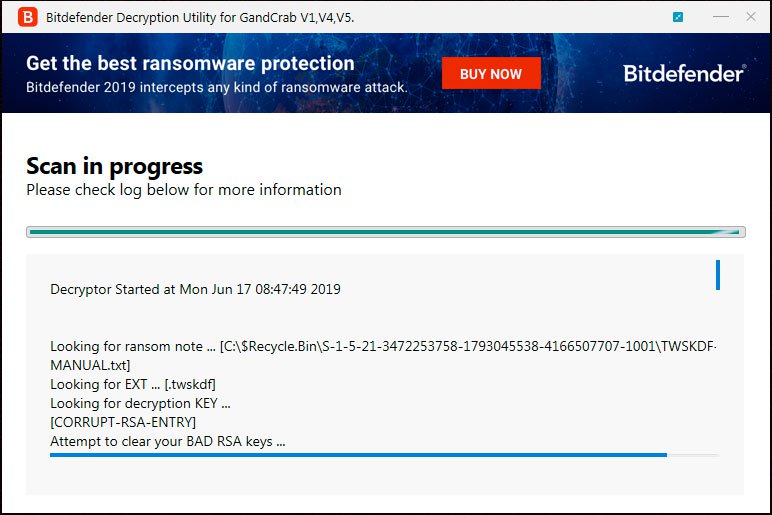The height and width of the screenshot is (515, 772).
Task: Select the 'Looking for EXT ... [.twskdf]' line
Action: pos(133,384)
